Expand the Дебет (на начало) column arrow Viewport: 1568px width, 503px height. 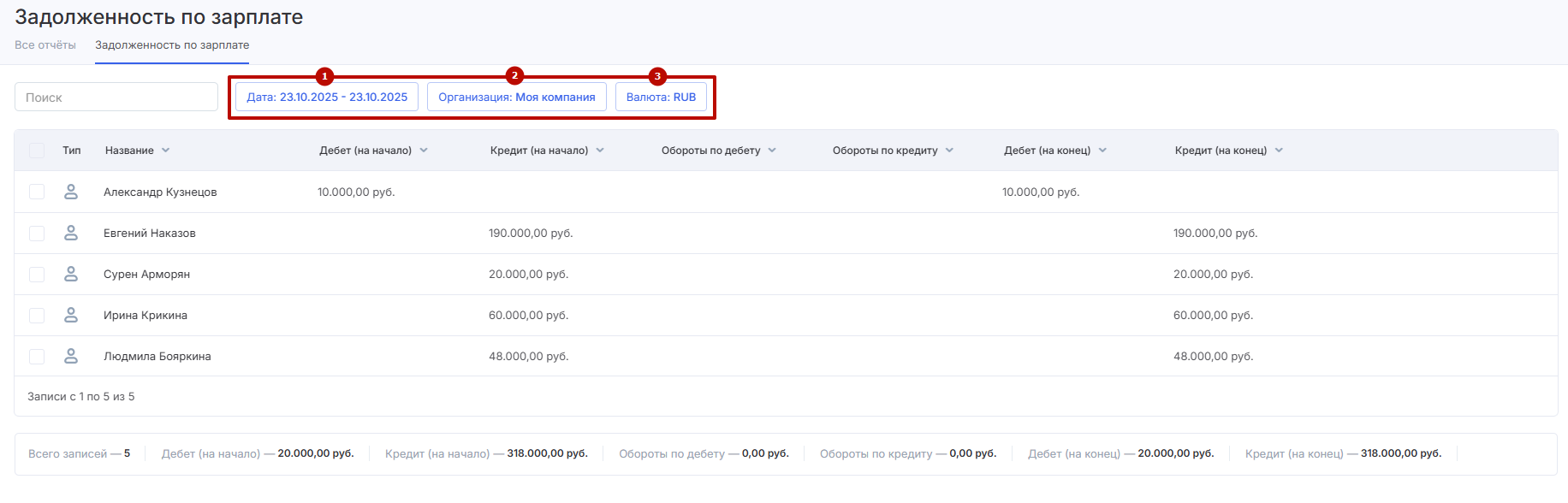point(424,151)
